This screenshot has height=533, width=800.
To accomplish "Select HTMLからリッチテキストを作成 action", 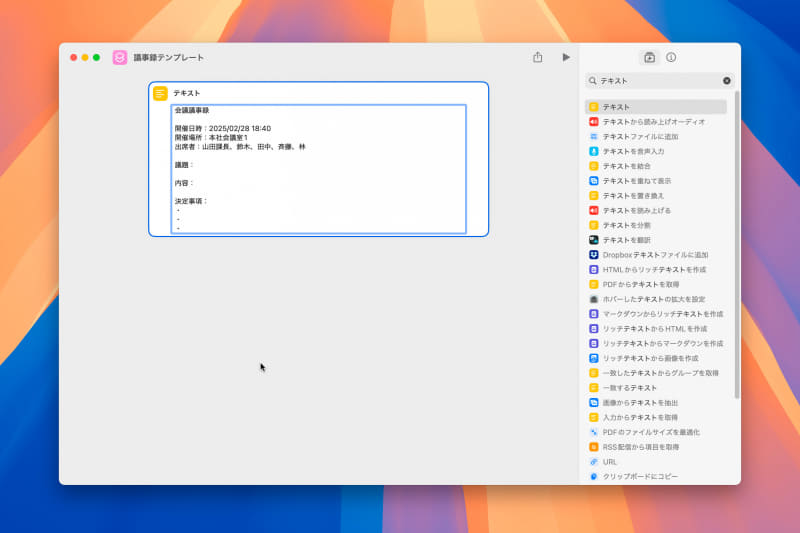I will click(x=656, y=269).
